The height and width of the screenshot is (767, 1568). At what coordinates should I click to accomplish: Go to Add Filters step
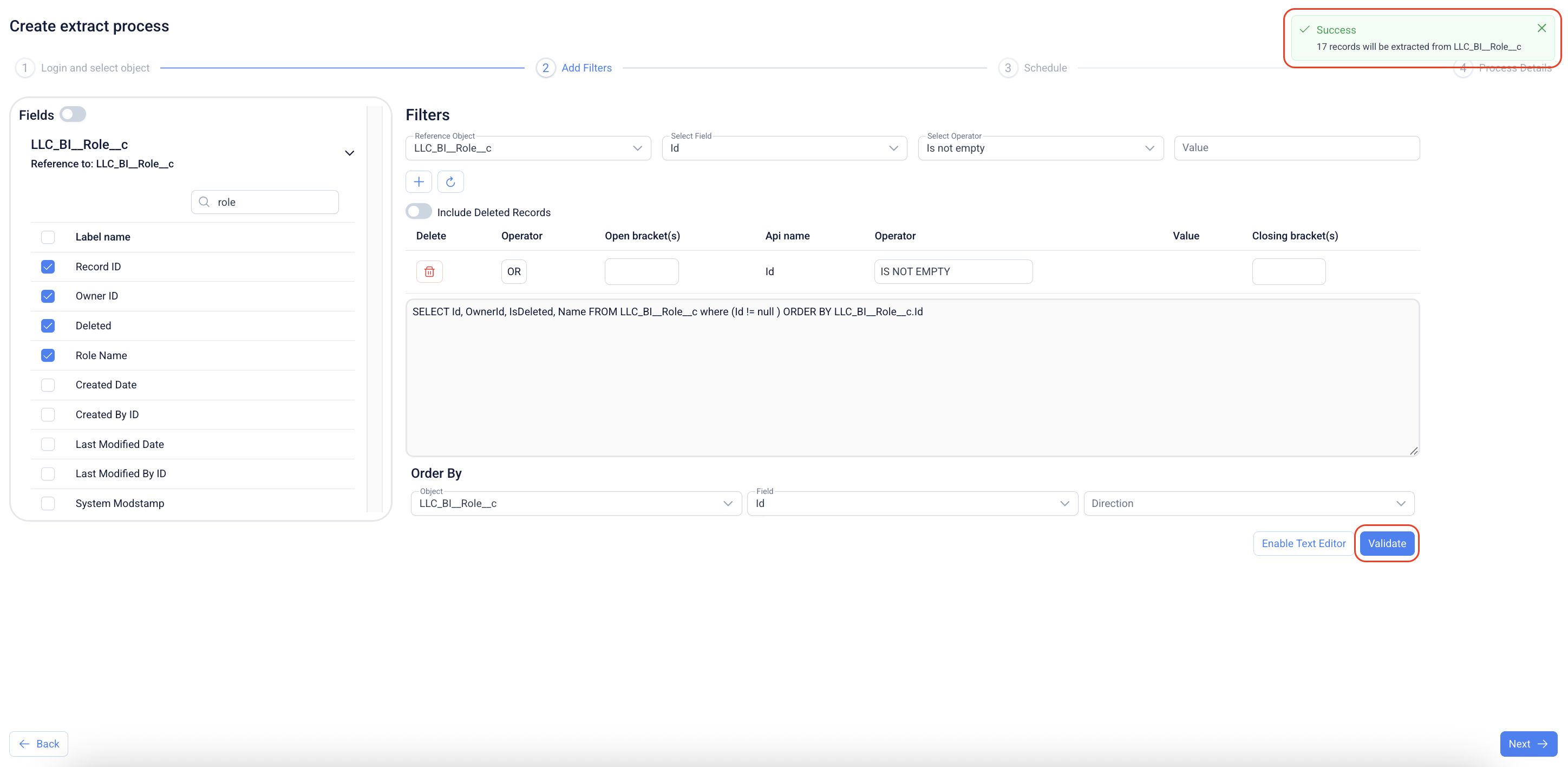pyautogui.click(x=586, y=68)
